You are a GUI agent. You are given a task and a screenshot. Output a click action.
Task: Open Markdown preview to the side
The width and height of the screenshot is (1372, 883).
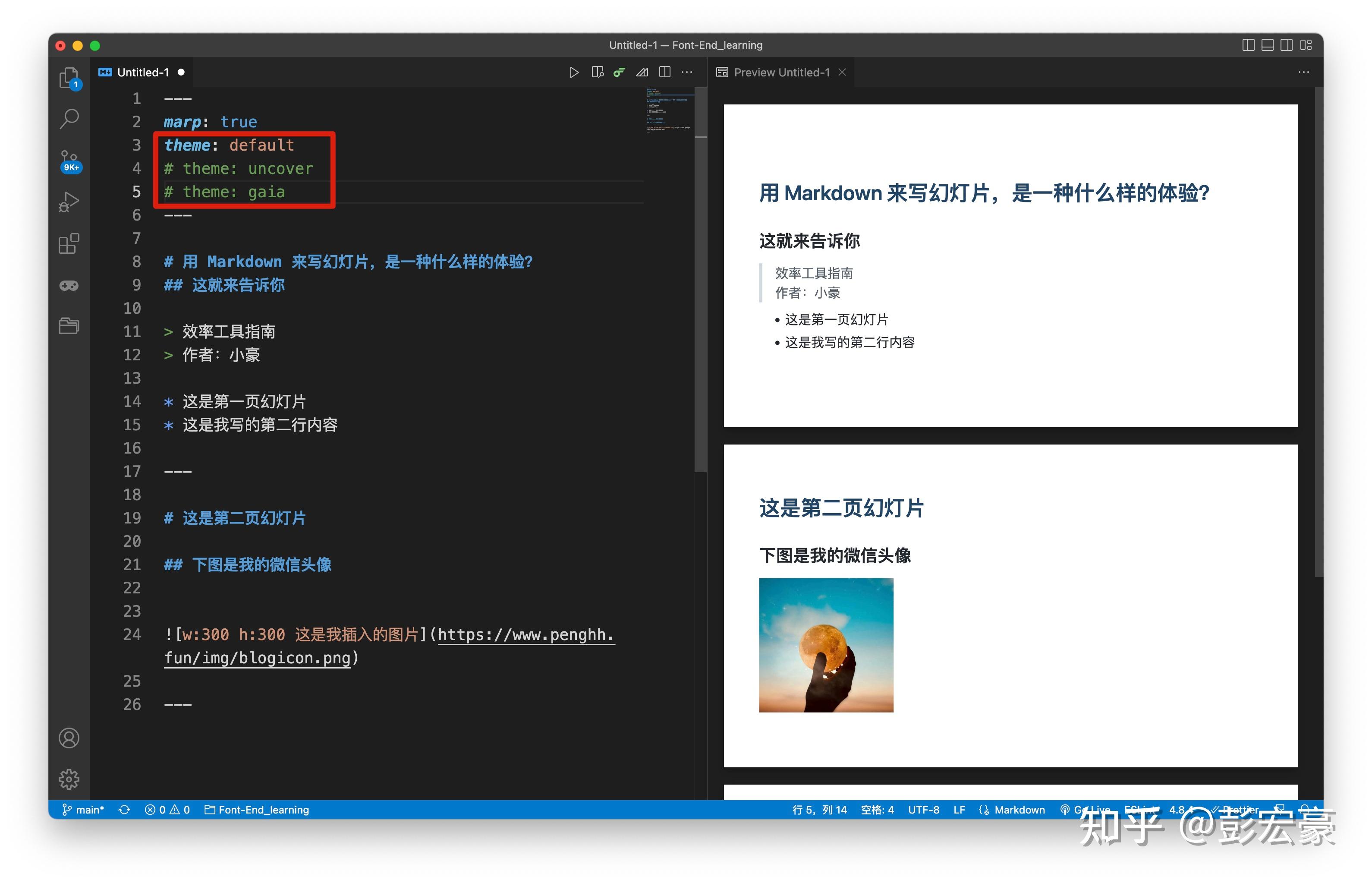pos(598,72)
